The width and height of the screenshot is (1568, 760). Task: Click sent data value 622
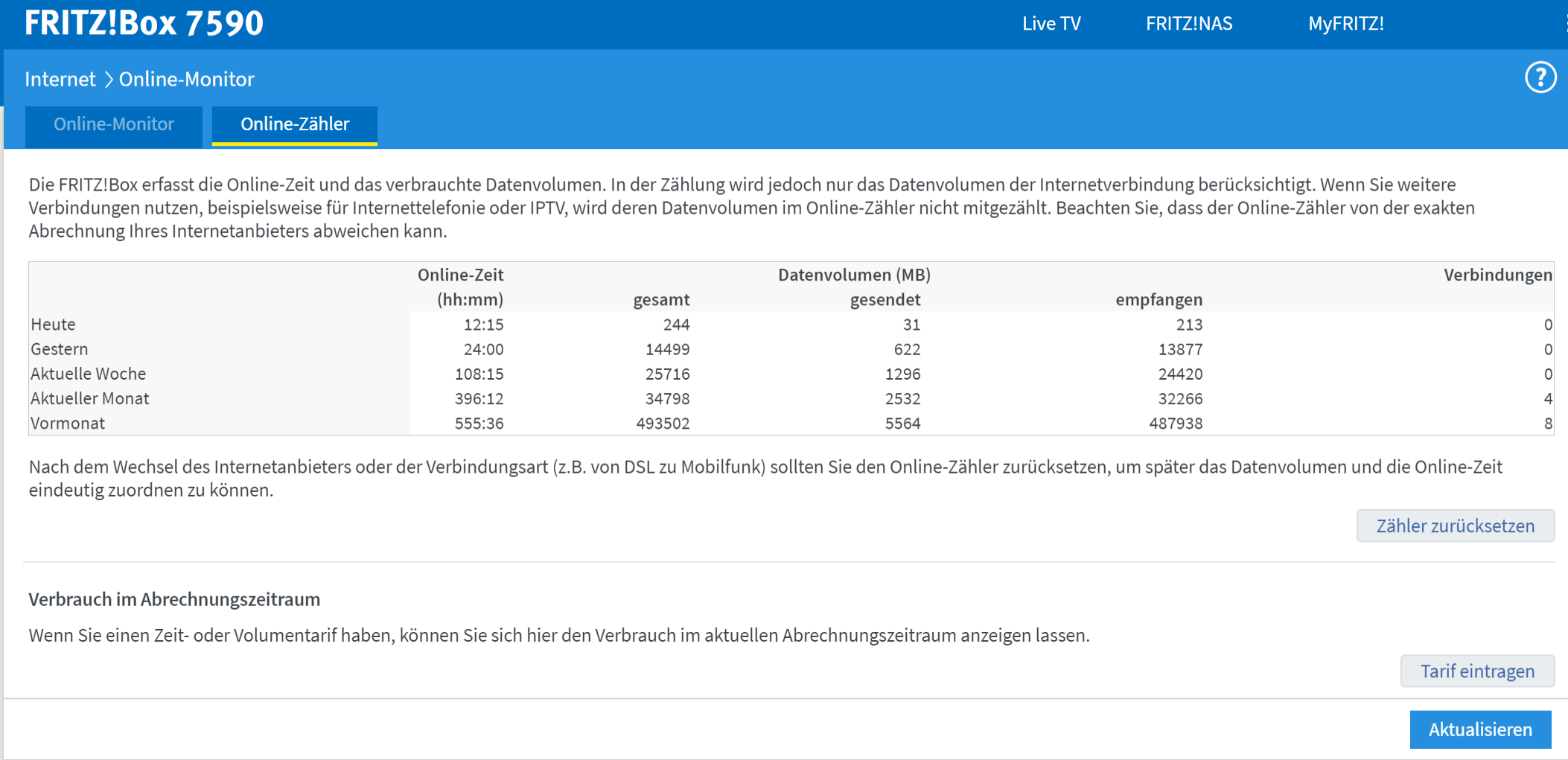point(907,349)
